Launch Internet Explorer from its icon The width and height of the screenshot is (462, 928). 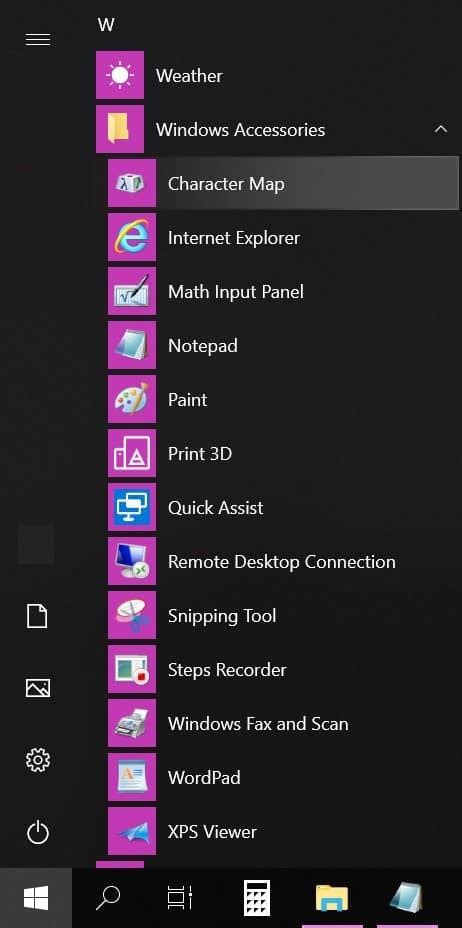[x=131, y=237]
